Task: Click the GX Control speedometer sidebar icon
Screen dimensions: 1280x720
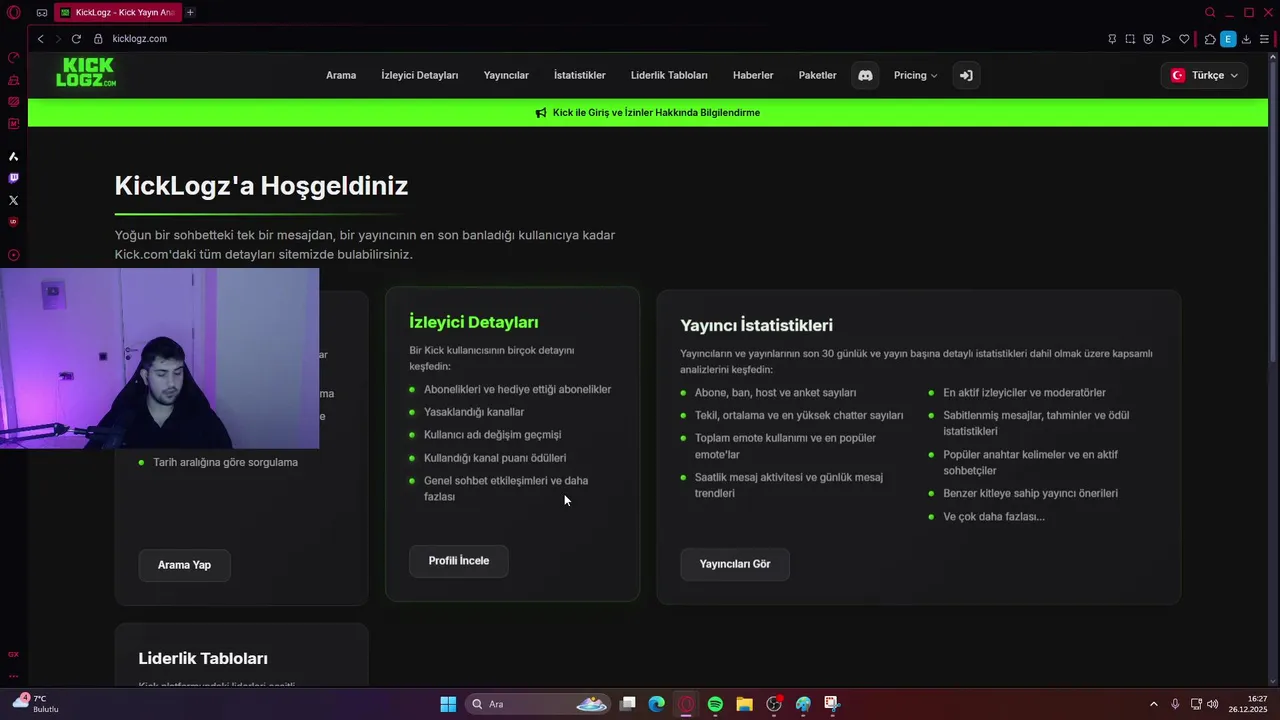Action: click(x=13, y=57)
